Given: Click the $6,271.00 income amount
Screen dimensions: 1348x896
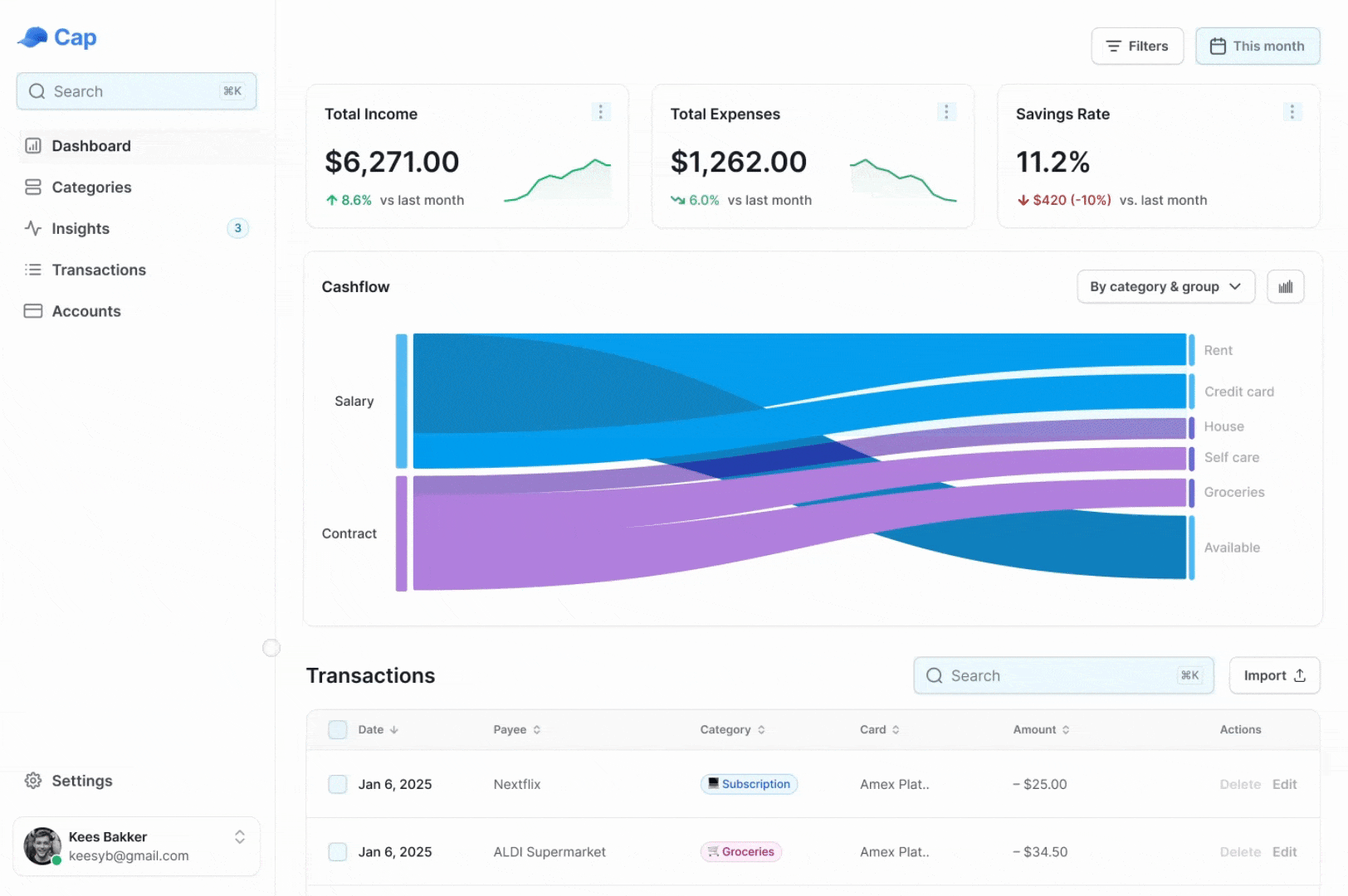Looking at the screenshot, I should [x=392, y=163].
